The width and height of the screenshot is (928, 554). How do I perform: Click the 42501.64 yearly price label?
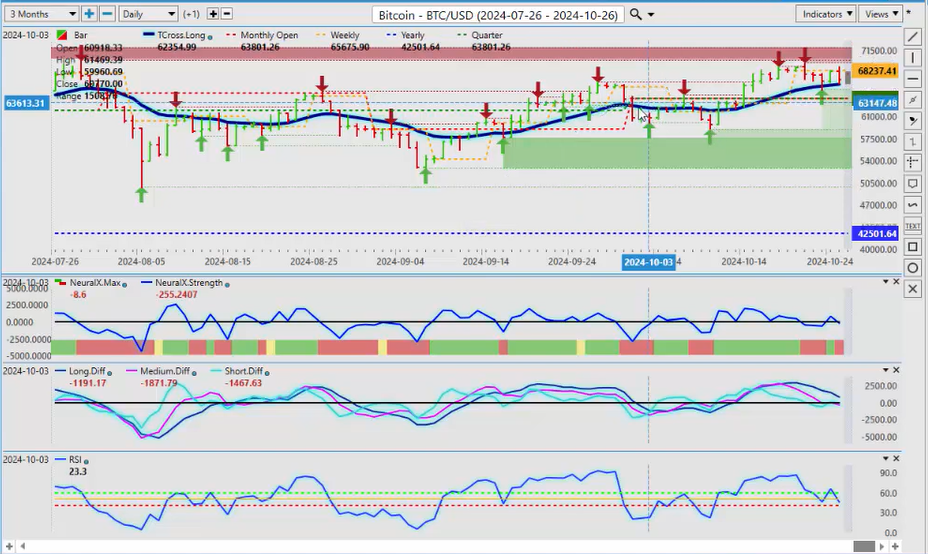[877, 233]
